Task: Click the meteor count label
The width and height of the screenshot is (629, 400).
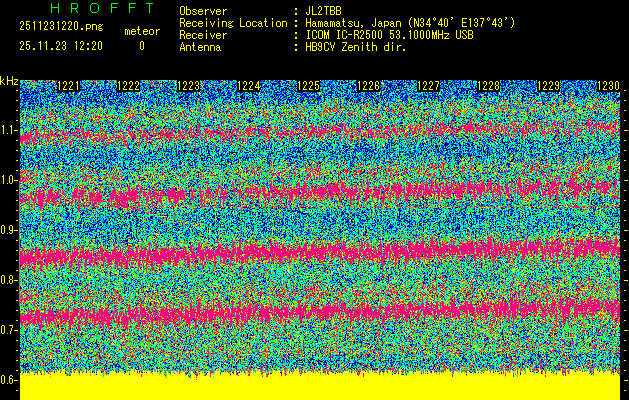Action: click(x=141, y=31)
